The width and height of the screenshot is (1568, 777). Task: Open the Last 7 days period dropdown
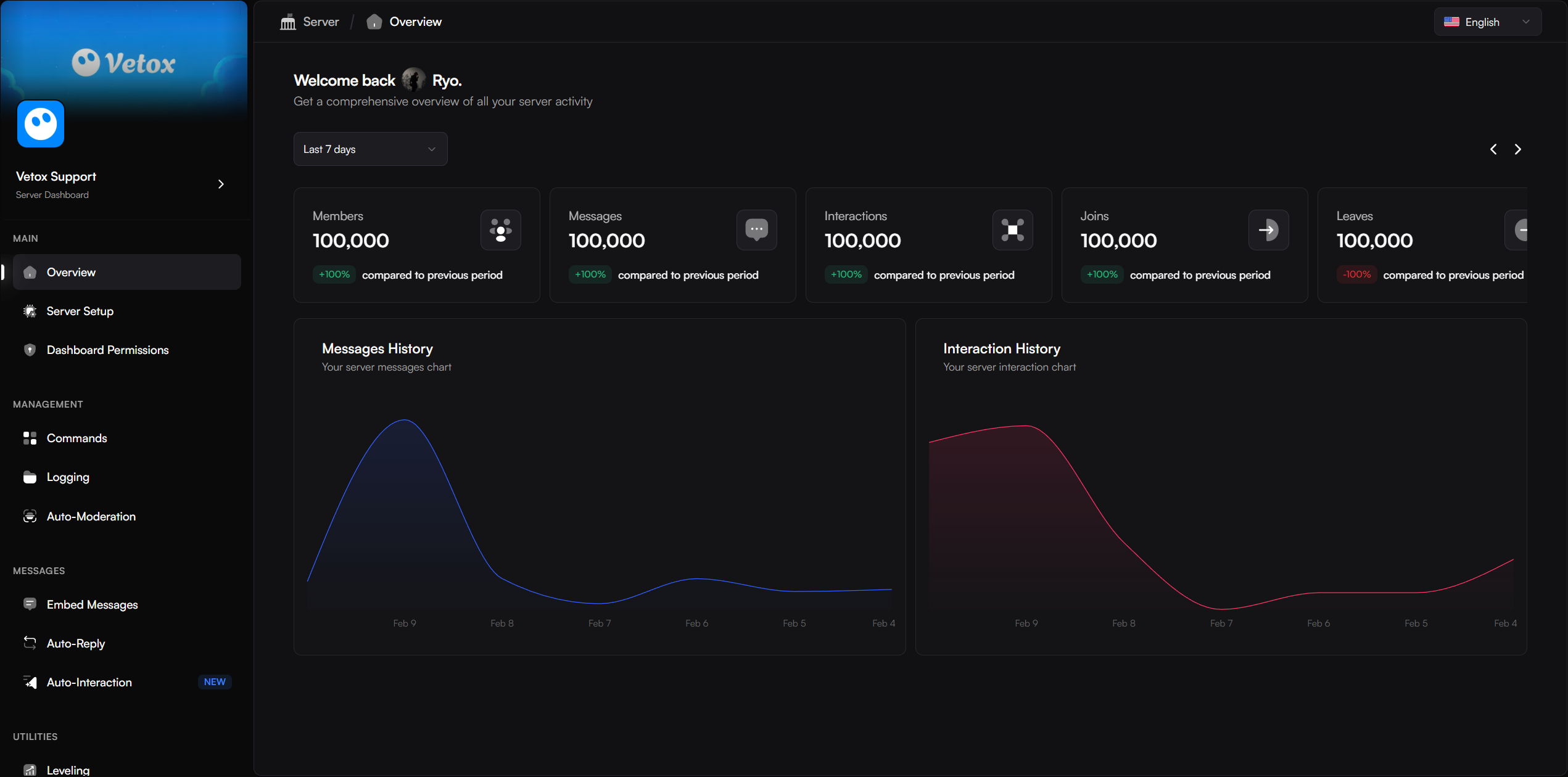coord(370,149)
